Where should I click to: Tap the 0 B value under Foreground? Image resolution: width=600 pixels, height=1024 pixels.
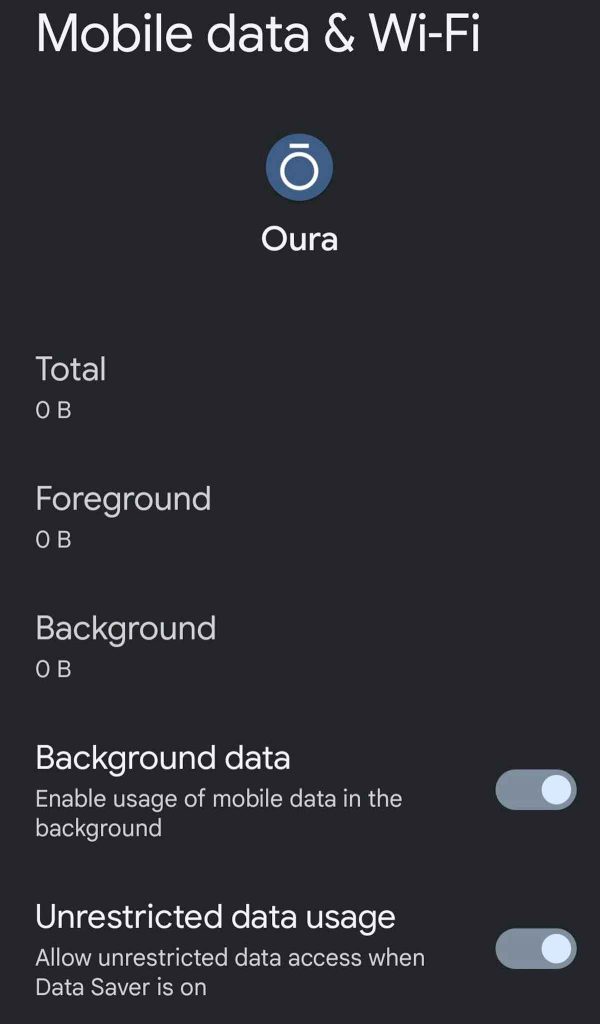tap(54, 540)
